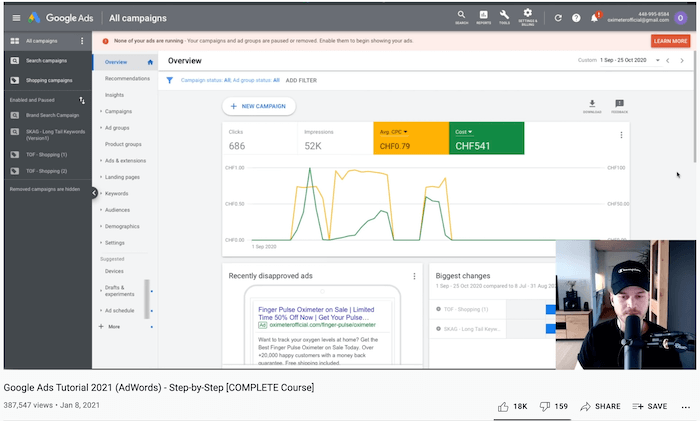The height and width of the screenshot is (421, 700).
Task: Open the Reports icon
Action: click(x=483, y=17)
